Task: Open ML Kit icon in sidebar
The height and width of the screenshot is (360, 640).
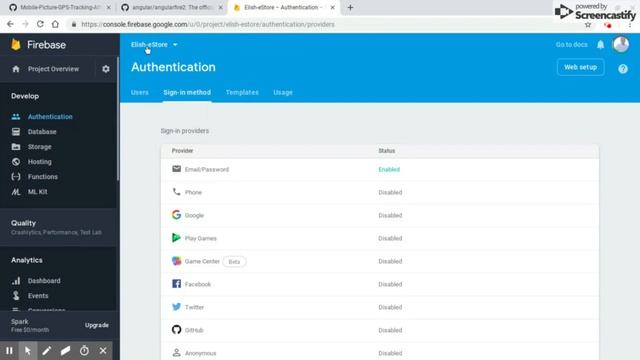Action: pyautogui.click(x=16, y=192)
